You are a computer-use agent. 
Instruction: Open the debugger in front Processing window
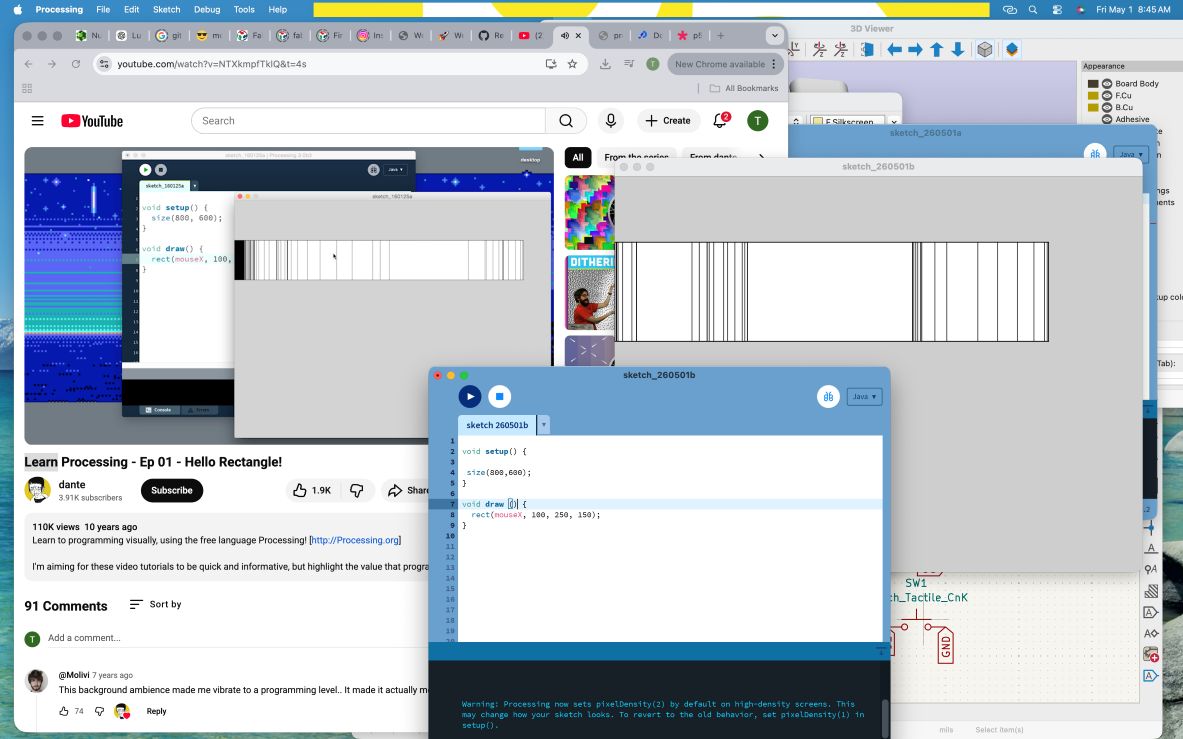pyautogui.click(x=828, y=397)
